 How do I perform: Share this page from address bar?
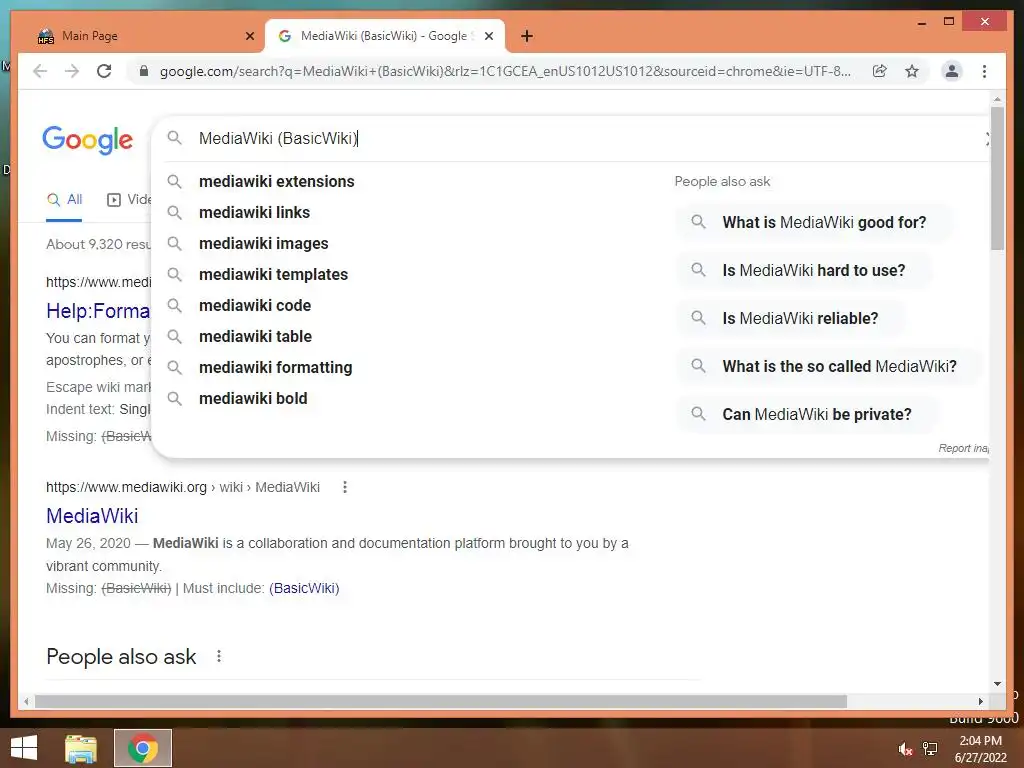(880, 71)
